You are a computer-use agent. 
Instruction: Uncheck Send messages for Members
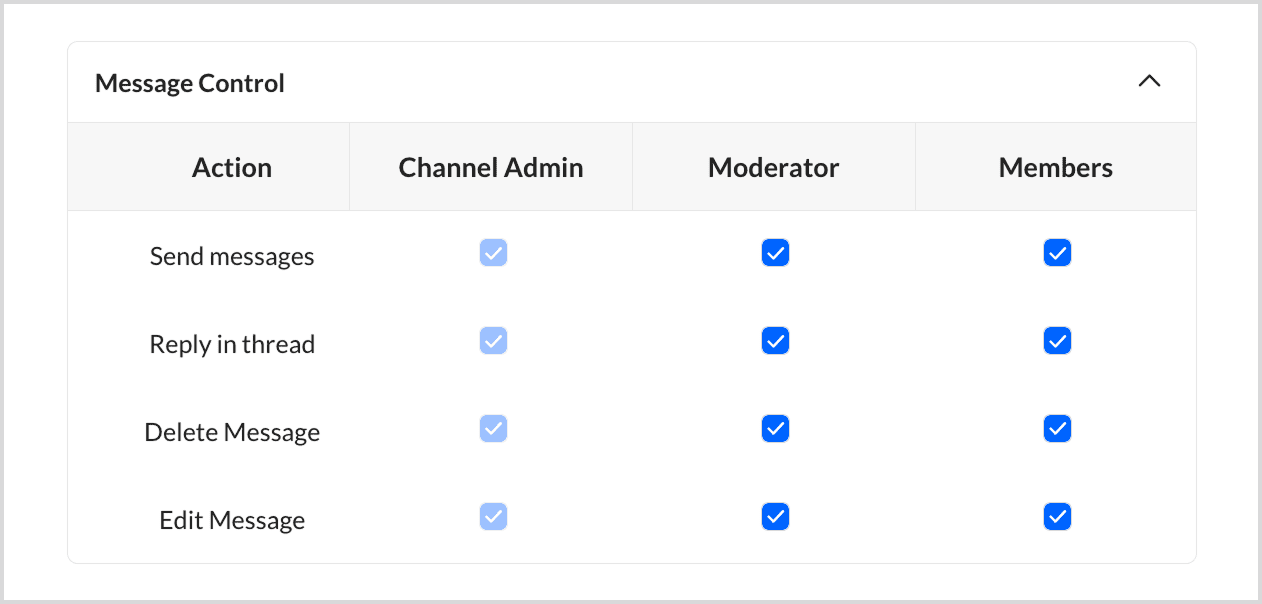1057,253
